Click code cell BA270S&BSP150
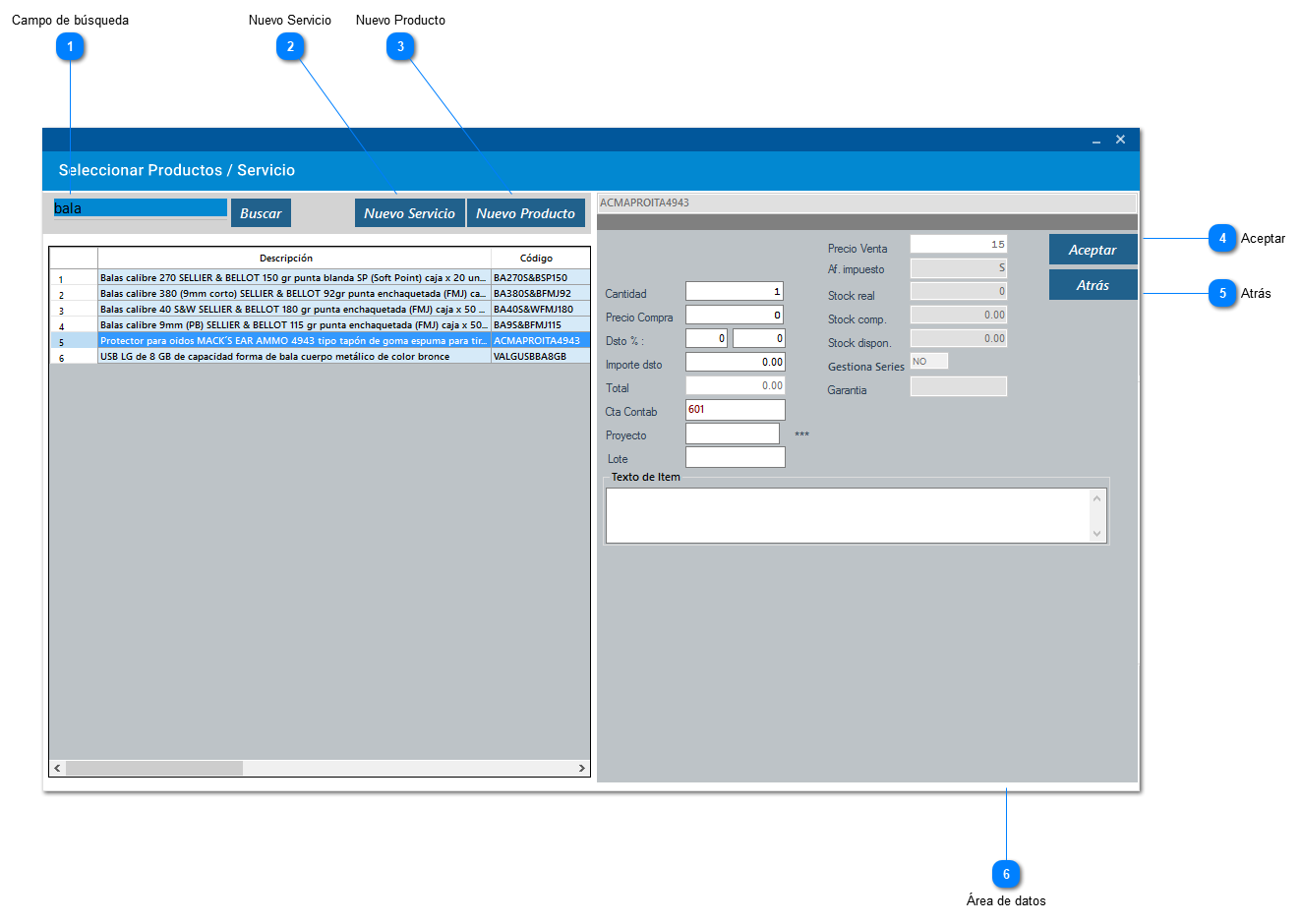Image resolution: width=1301 pixels, height=924 pixels. pos(541,277)
